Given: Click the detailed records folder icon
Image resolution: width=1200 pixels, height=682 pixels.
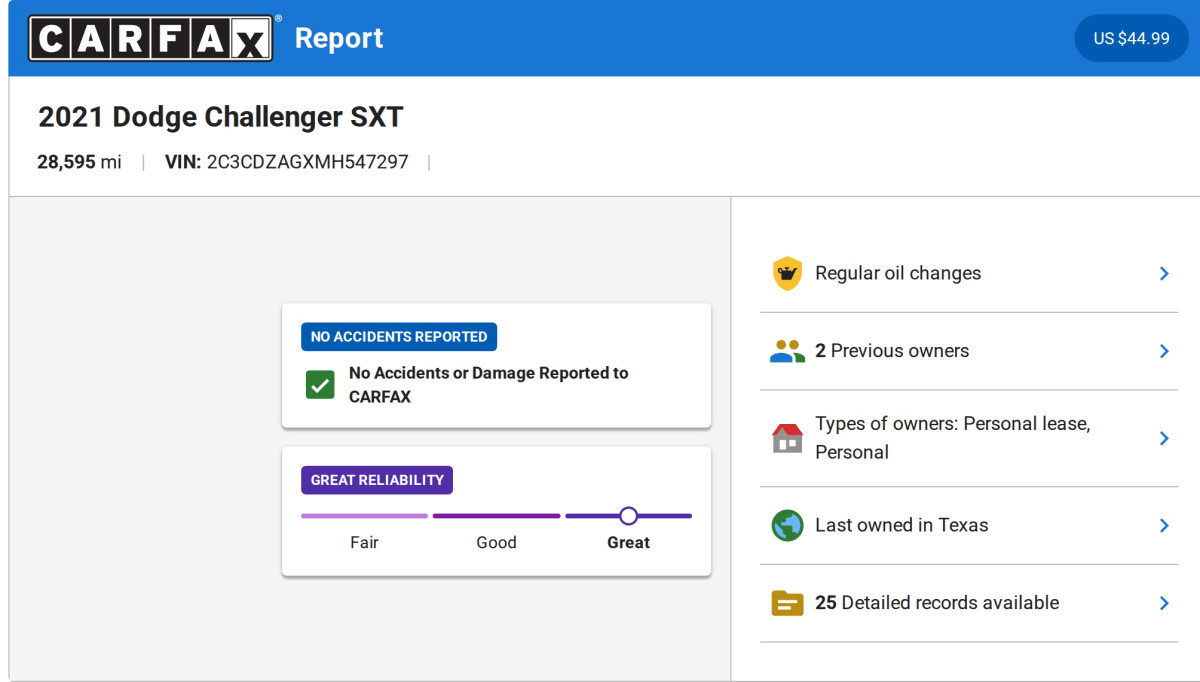Looking at the screenshot, I should tap(787, 603).
